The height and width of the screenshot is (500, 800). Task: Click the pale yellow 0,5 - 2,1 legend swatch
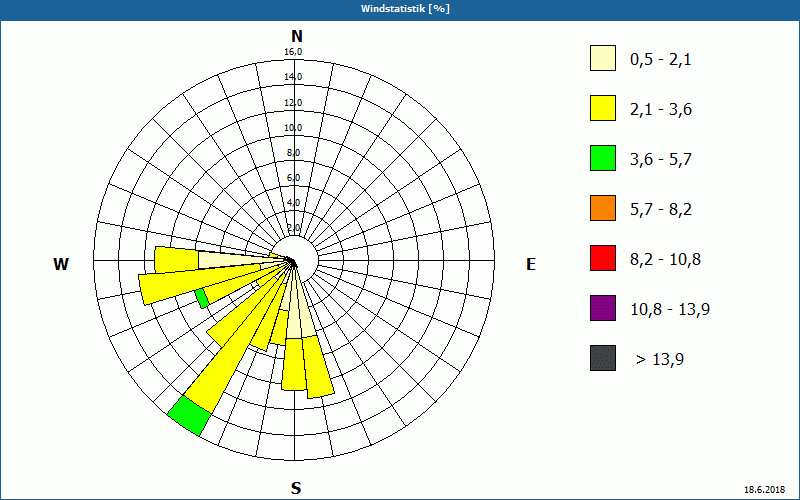603,58
